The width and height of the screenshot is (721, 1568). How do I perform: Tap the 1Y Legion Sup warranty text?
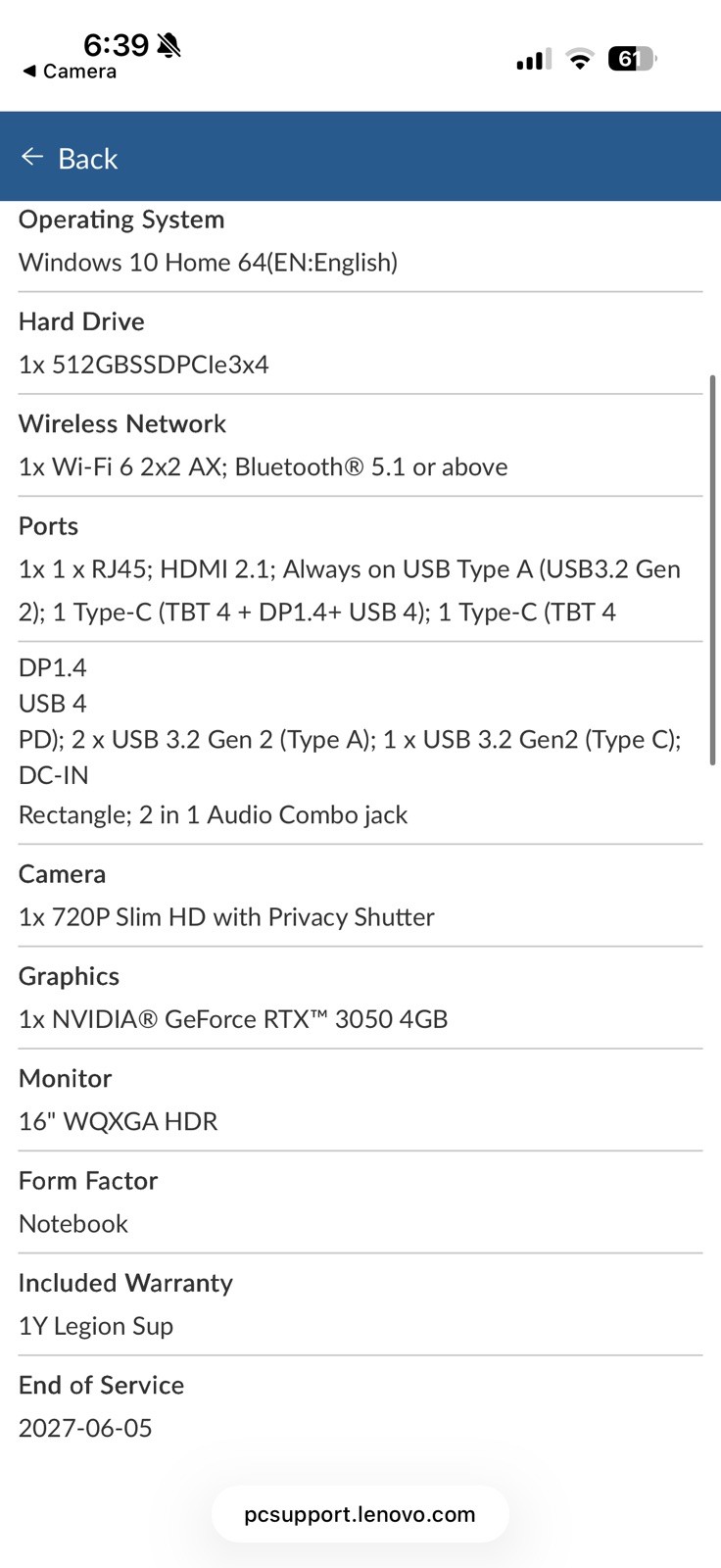coord(96,1326)
